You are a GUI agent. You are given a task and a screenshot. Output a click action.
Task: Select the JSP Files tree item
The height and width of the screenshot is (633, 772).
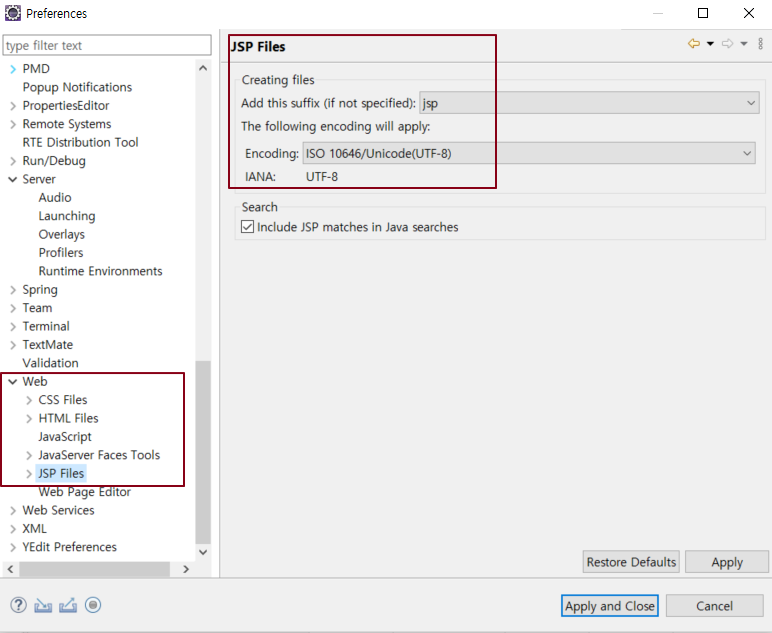click(x=61, y=474)
